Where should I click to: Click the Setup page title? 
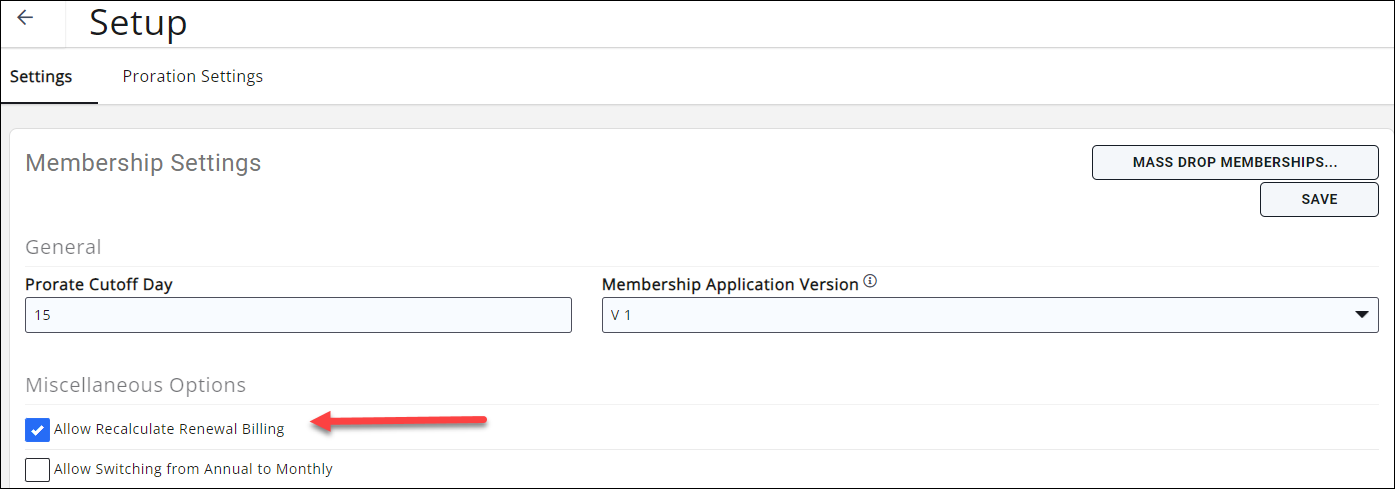coord(138,23)
